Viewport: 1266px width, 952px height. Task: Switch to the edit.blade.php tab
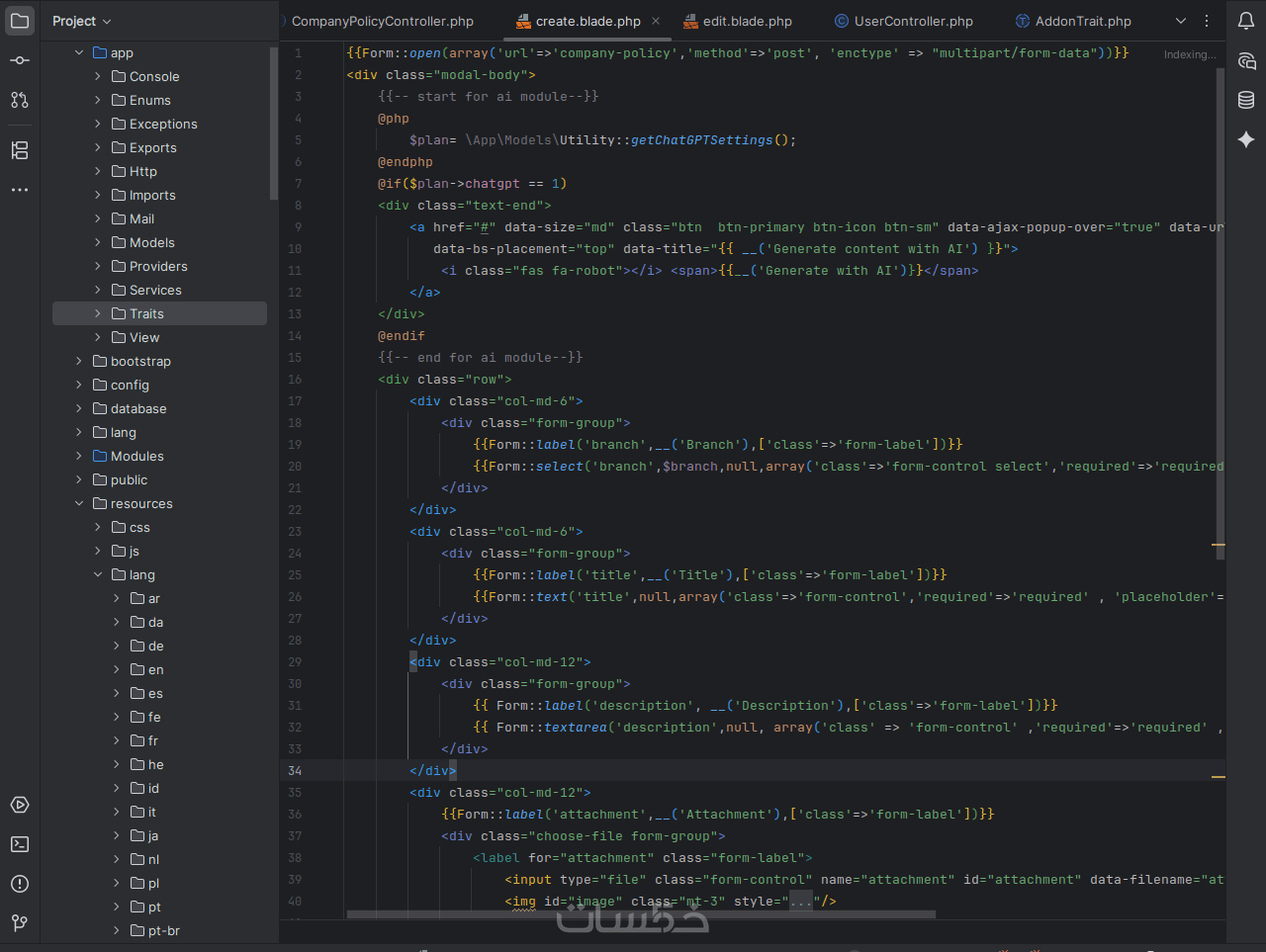pos(747,21)
